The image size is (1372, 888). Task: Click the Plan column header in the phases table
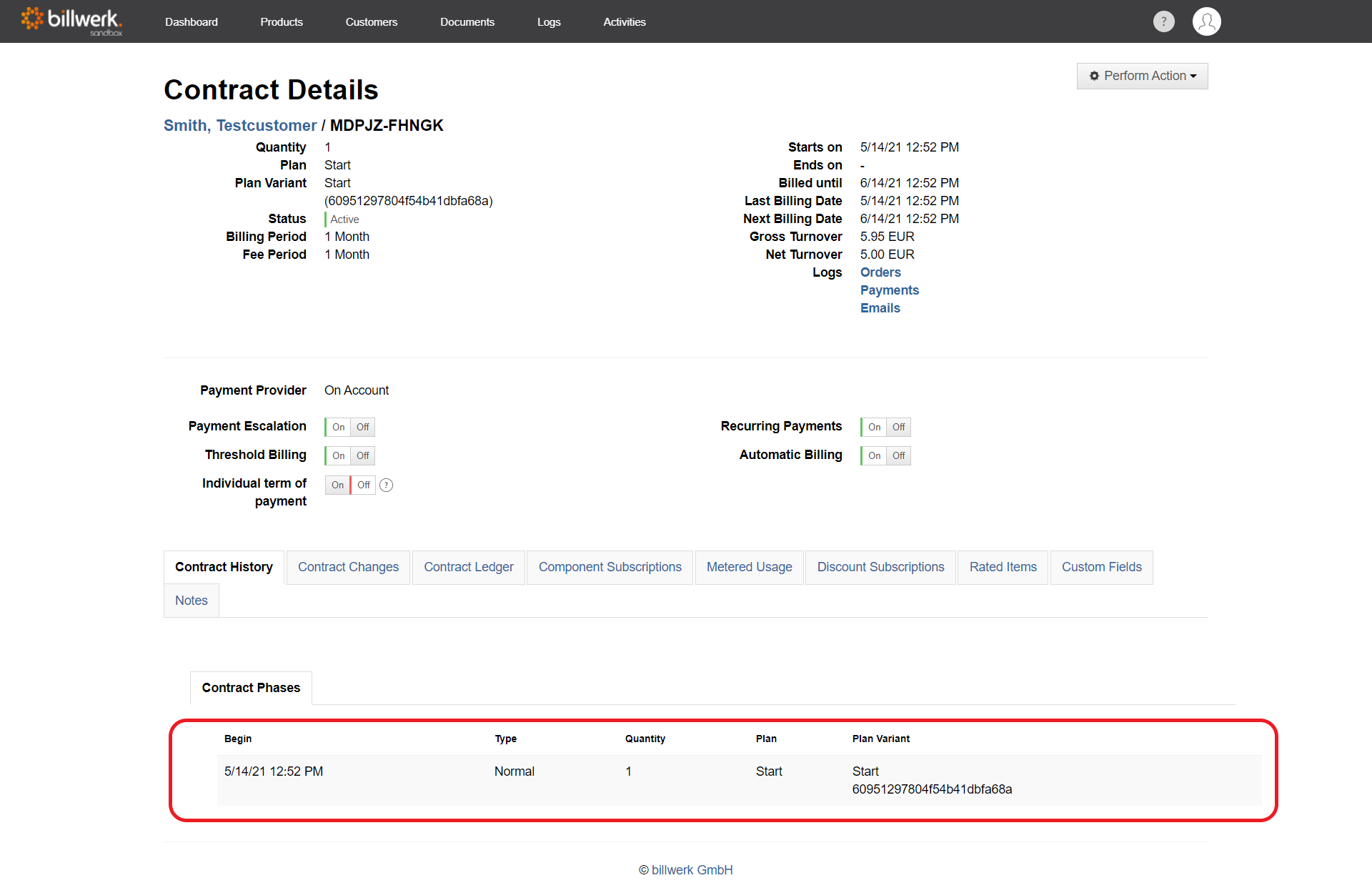[x=766, y=739]
